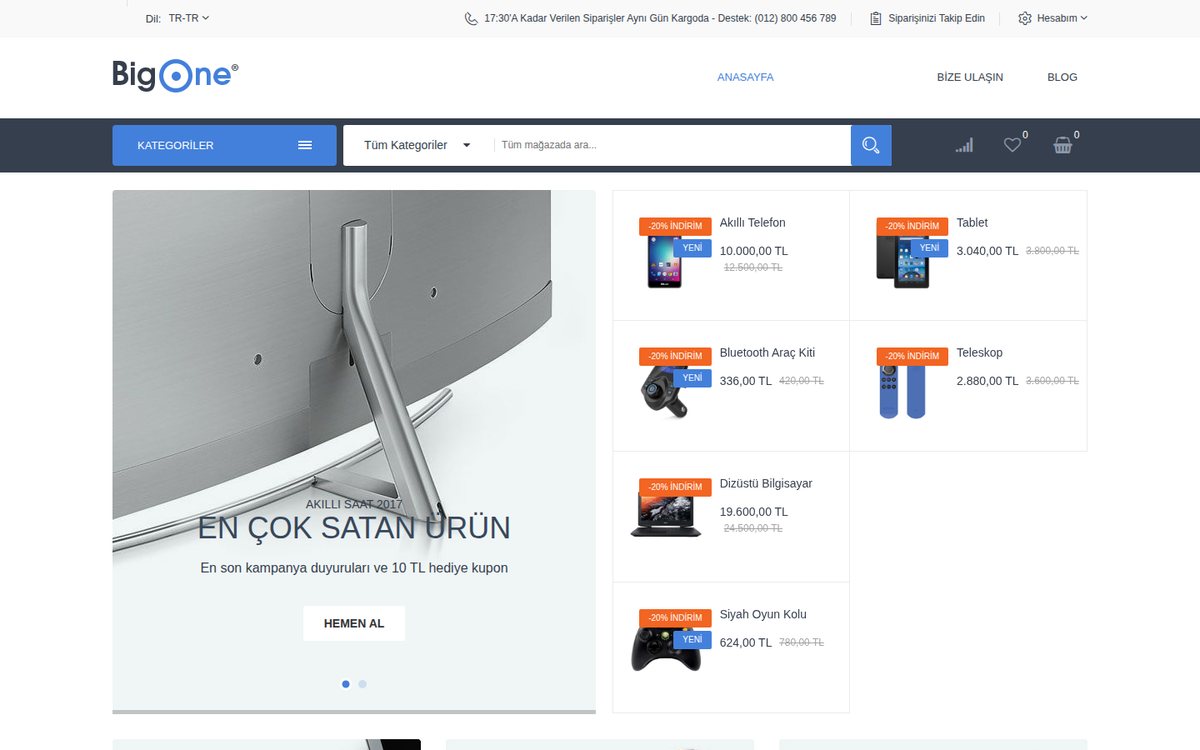Click the 3.040,00 TL price
1200x750 pixels.
988,251
